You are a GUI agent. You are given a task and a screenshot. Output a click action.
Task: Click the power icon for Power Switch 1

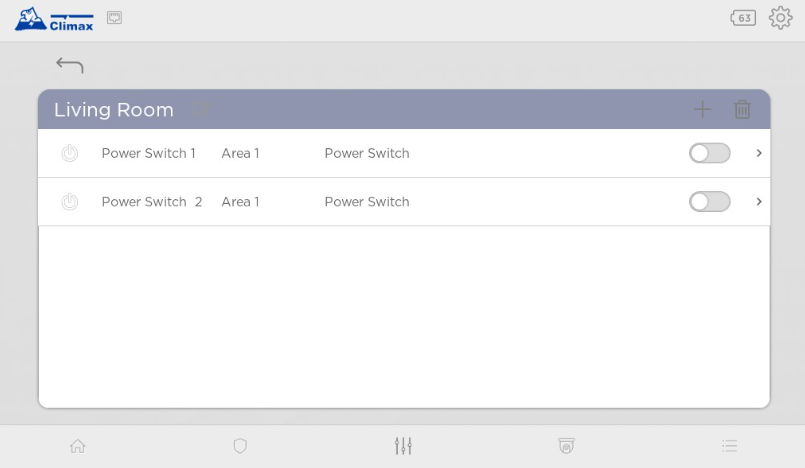69,153
